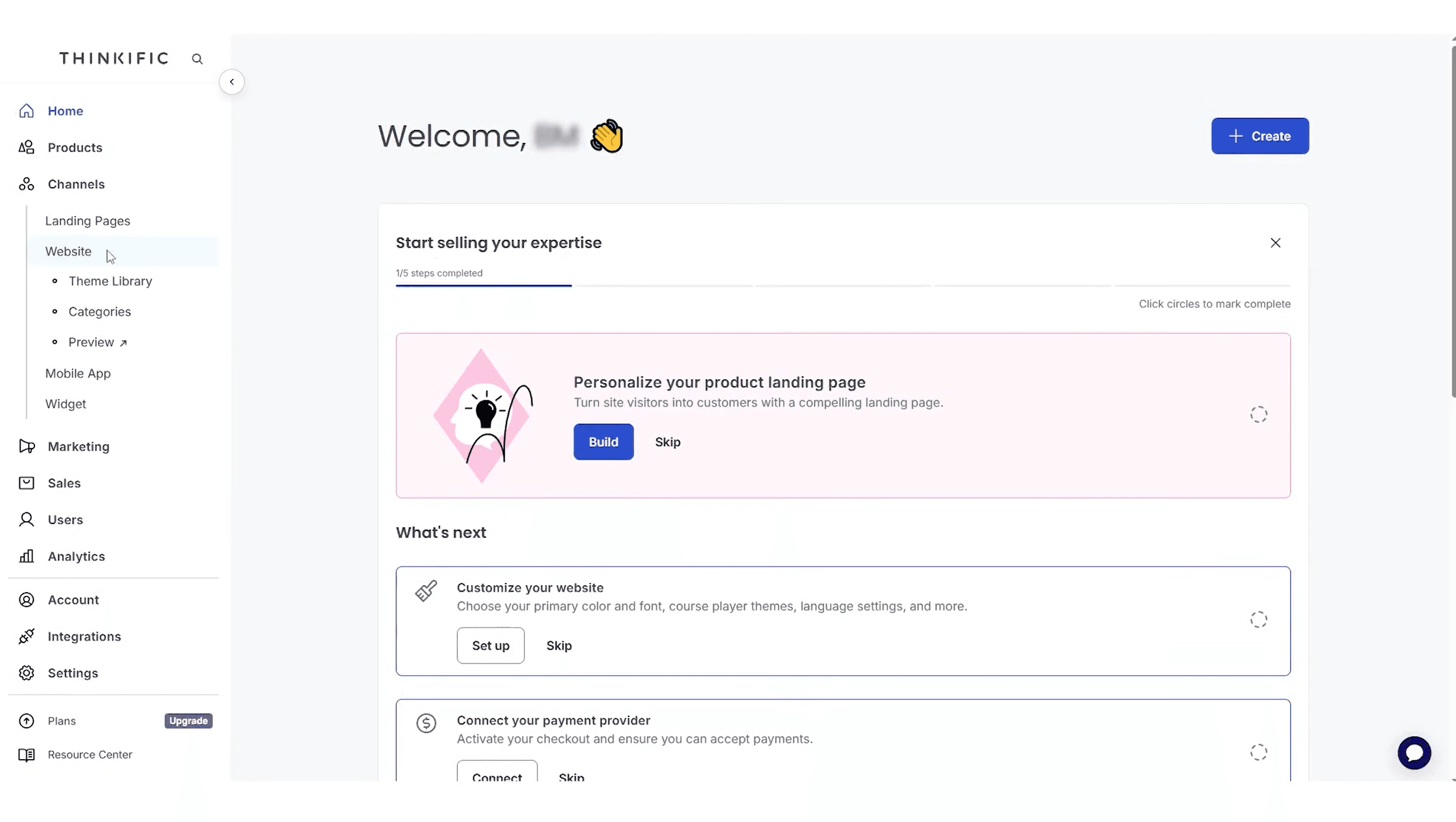Click the Build button on the pink card
1456x822 pixels.
click(x=603, y=442)
